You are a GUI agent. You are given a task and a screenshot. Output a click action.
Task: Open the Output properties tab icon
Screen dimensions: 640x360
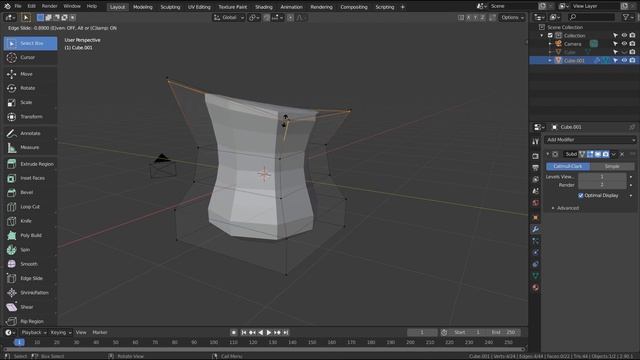click(536, 168)
